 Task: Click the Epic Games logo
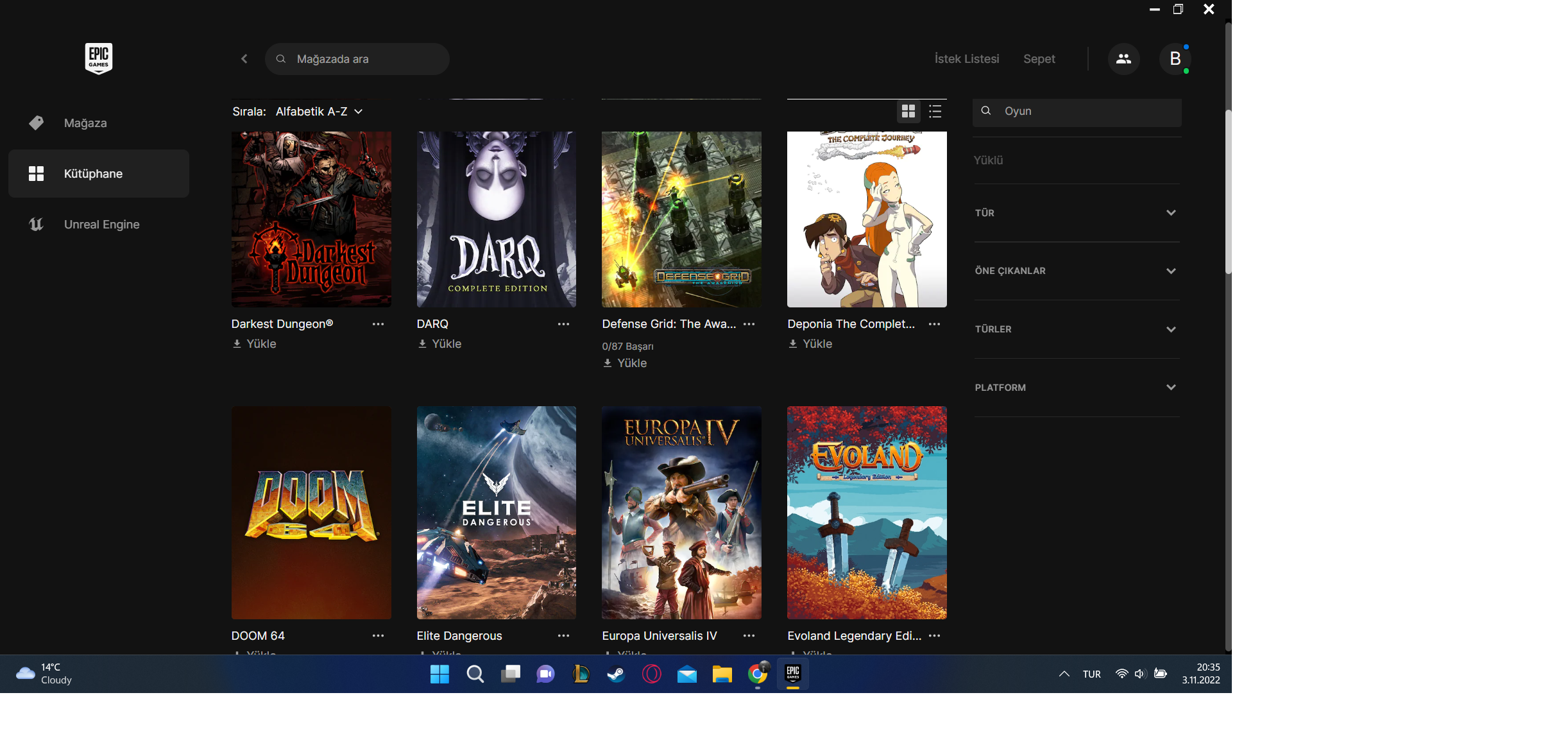tap(99, 58)
